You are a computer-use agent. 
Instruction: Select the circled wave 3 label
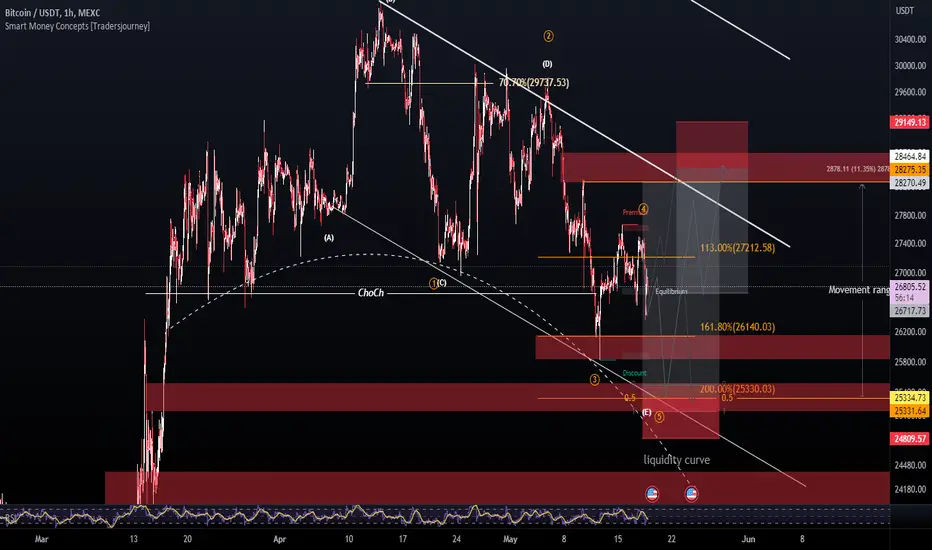(594, 379)
